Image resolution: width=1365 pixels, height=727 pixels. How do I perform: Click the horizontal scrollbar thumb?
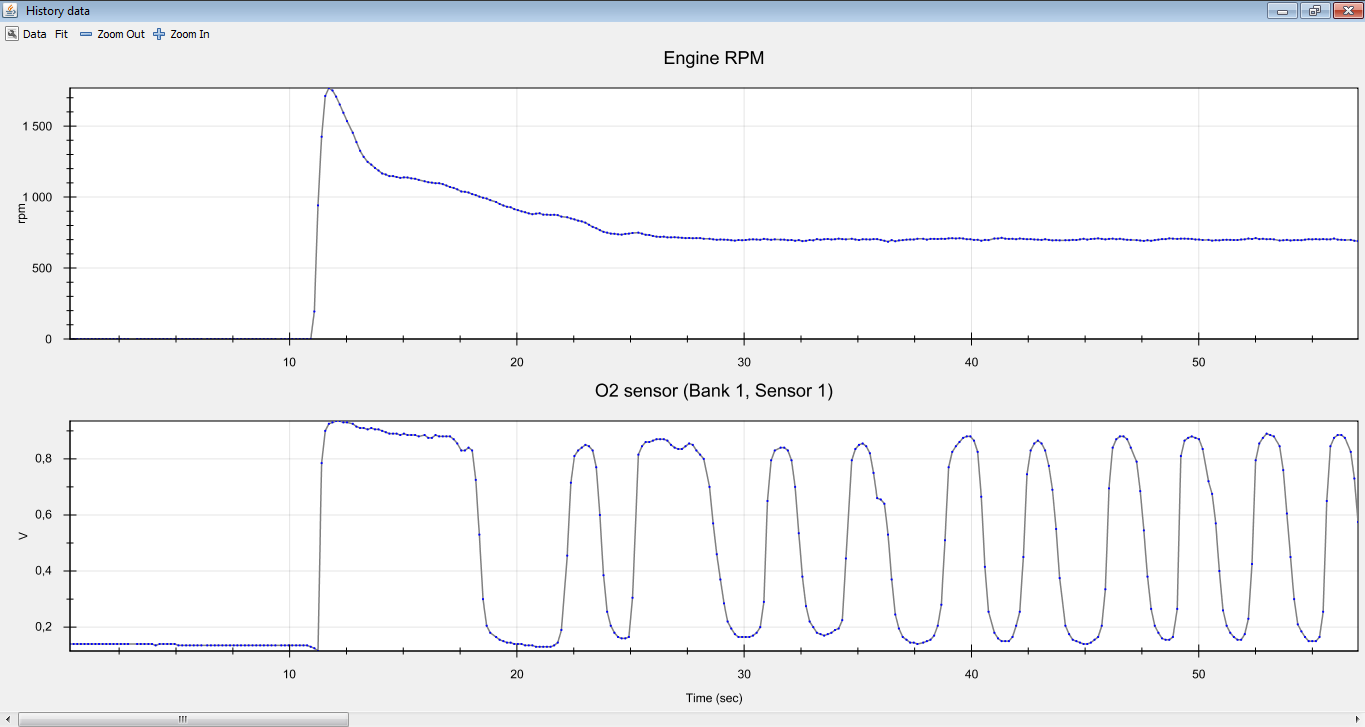pos(183,719)
